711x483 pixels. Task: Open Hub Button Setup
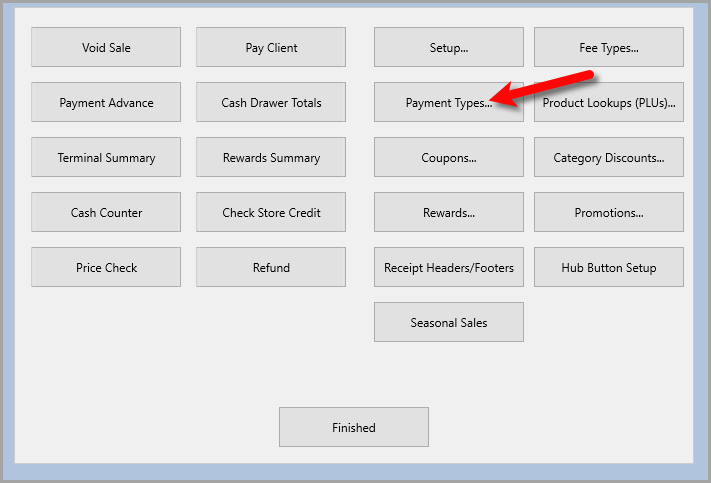tap(609, 267)
